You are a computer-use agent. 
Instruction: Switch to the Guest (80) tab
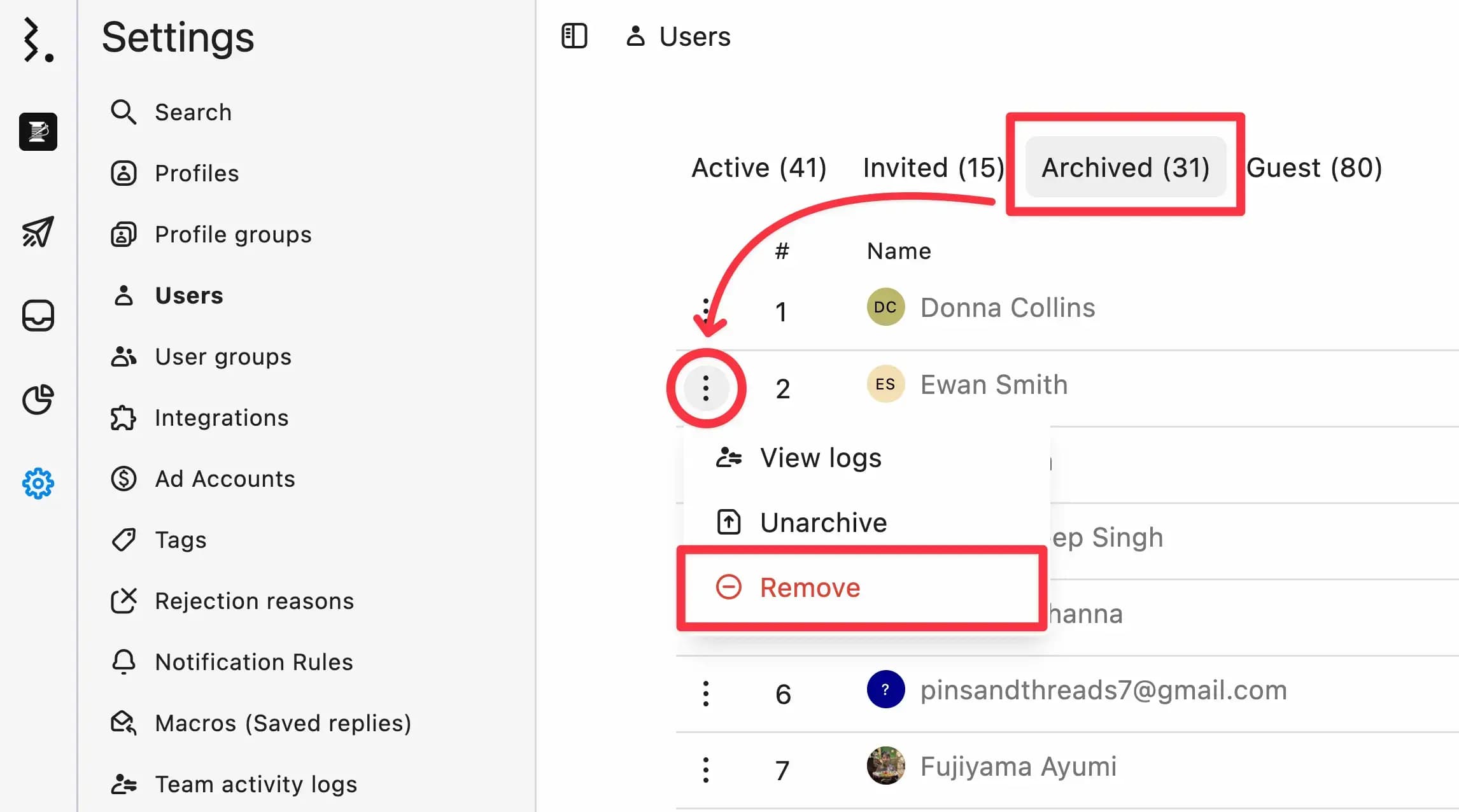point(1314,168)
